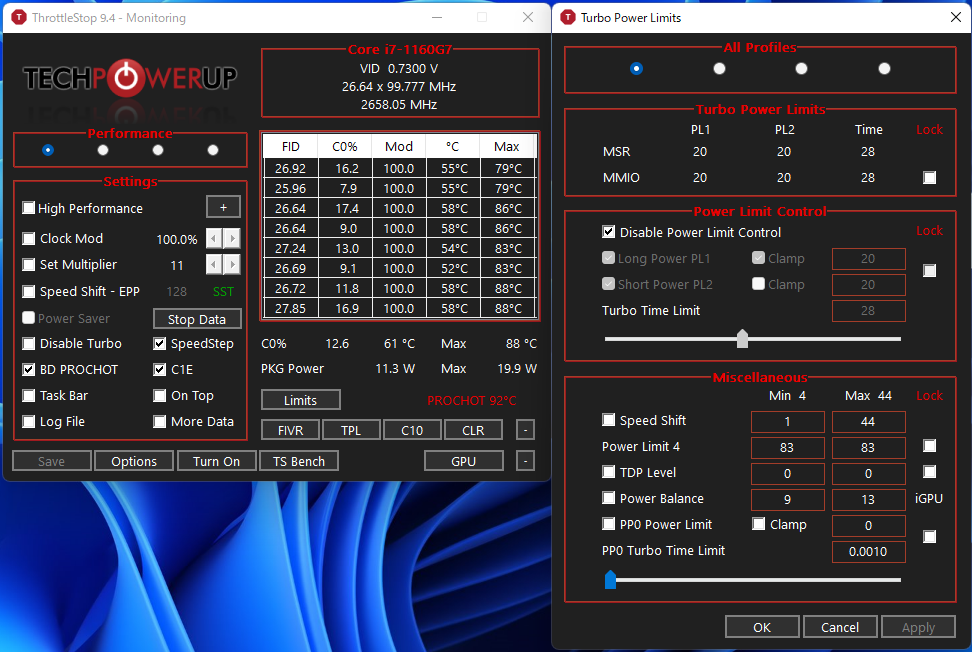Click the Speed Shift Min value field

[787, 421]
